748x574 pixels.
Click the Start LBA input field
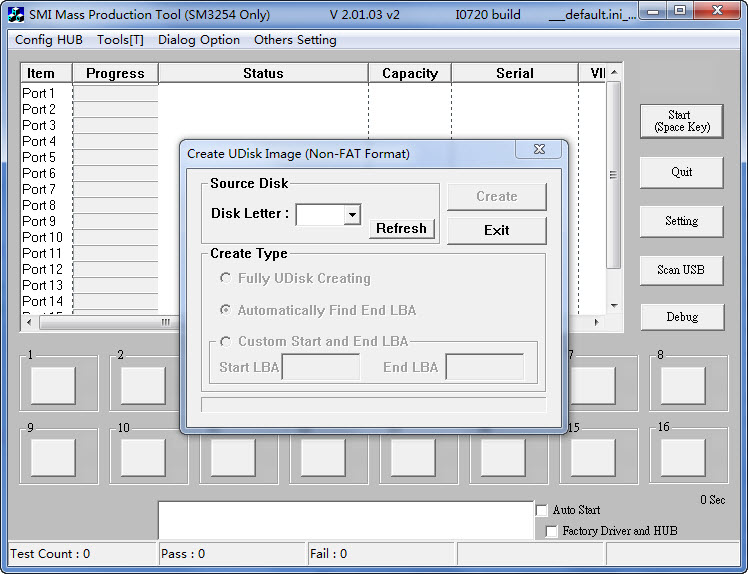(x=321, y=366)
